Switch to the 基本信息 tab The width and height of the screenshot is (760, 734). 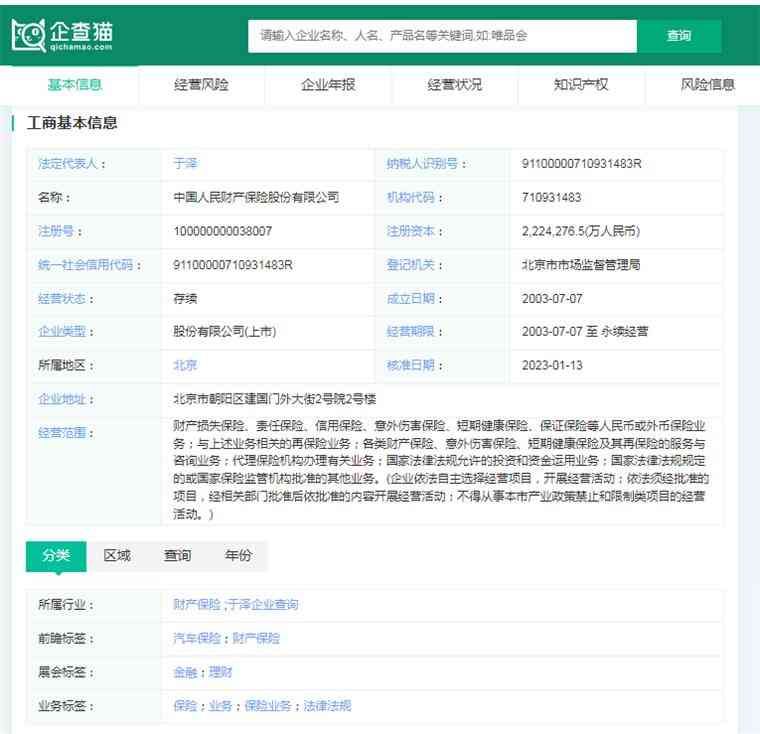[75, 85]
